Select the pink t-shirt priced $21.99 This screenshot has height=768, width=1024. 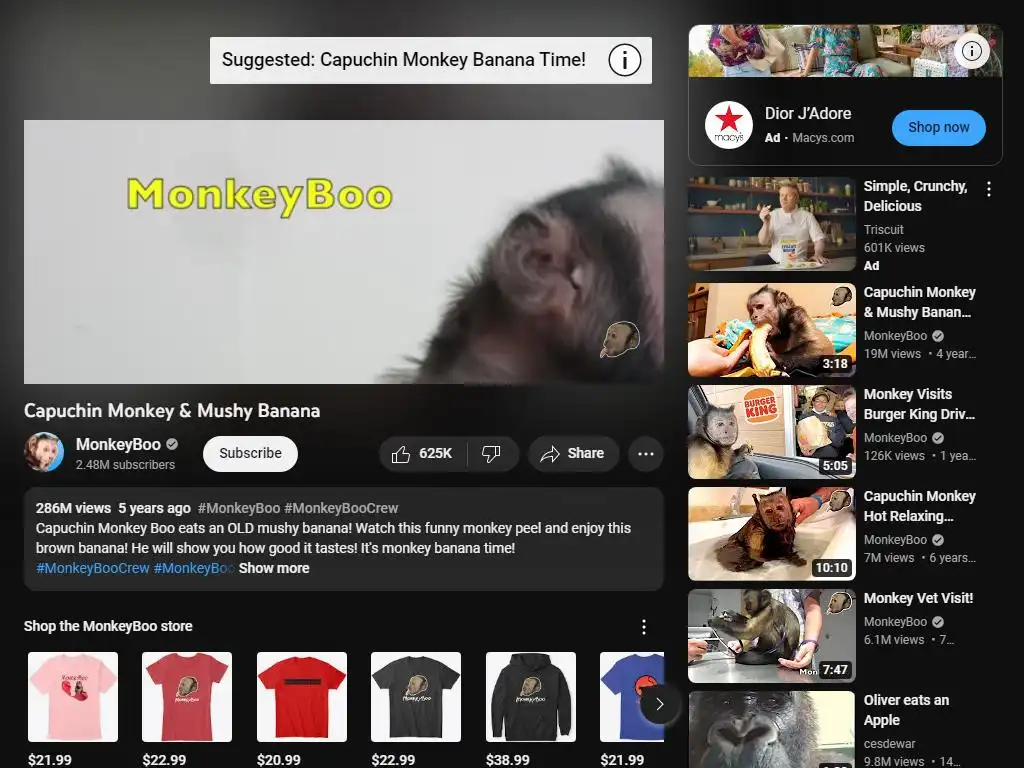(73, 697)
